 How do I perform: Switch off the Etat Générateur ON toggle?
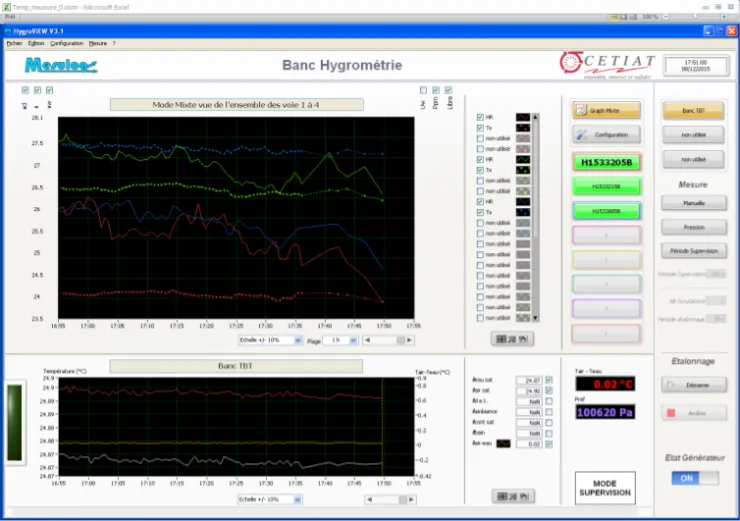coord(695,478)
